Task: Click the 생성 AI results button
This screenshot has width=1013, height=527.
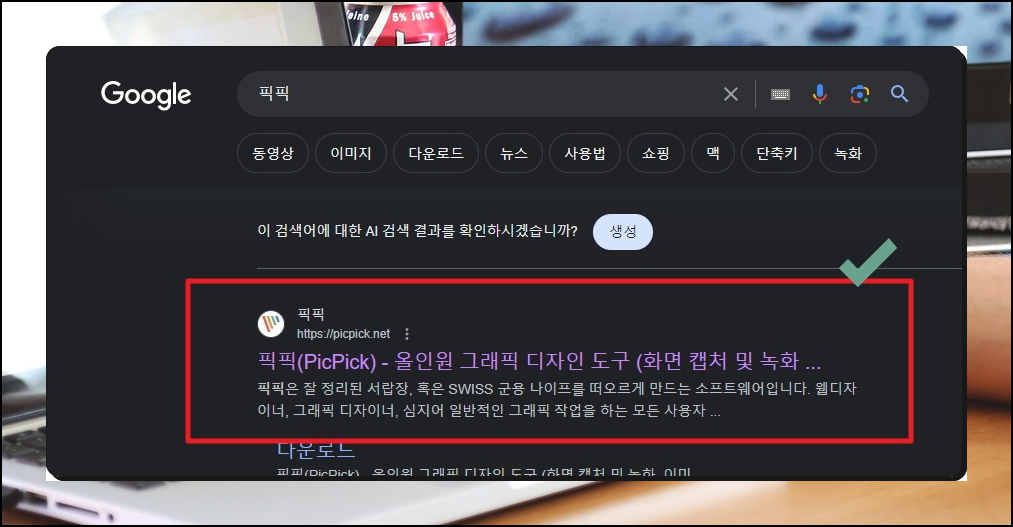Action: [x=623, y=231]
